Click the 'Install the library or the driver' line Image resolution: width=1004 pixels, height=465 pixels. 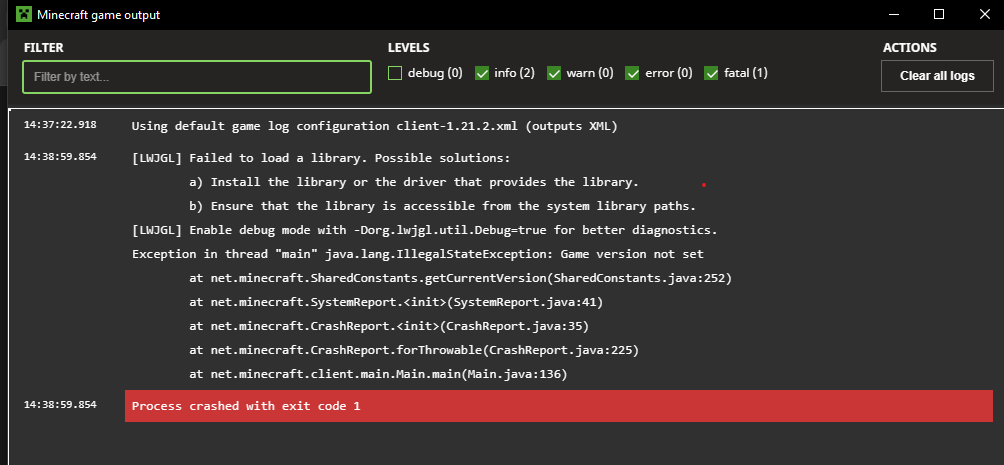tap(414, 182)
